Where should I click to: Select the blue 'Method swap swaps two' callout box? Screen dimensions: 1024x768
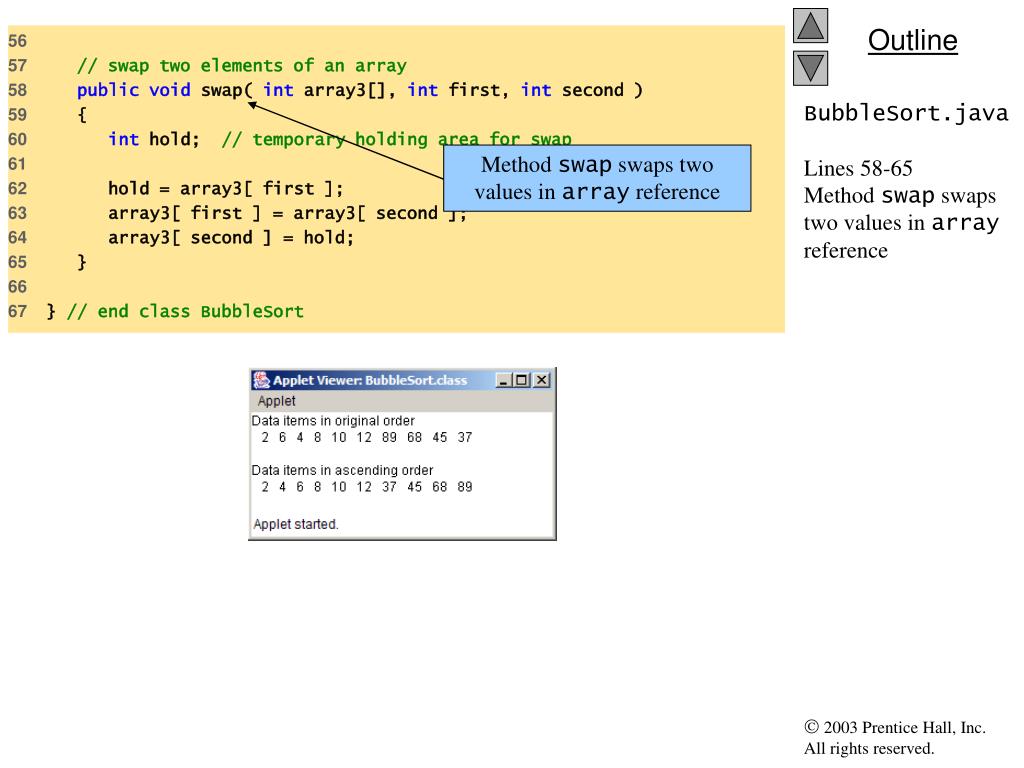[597, 178]
